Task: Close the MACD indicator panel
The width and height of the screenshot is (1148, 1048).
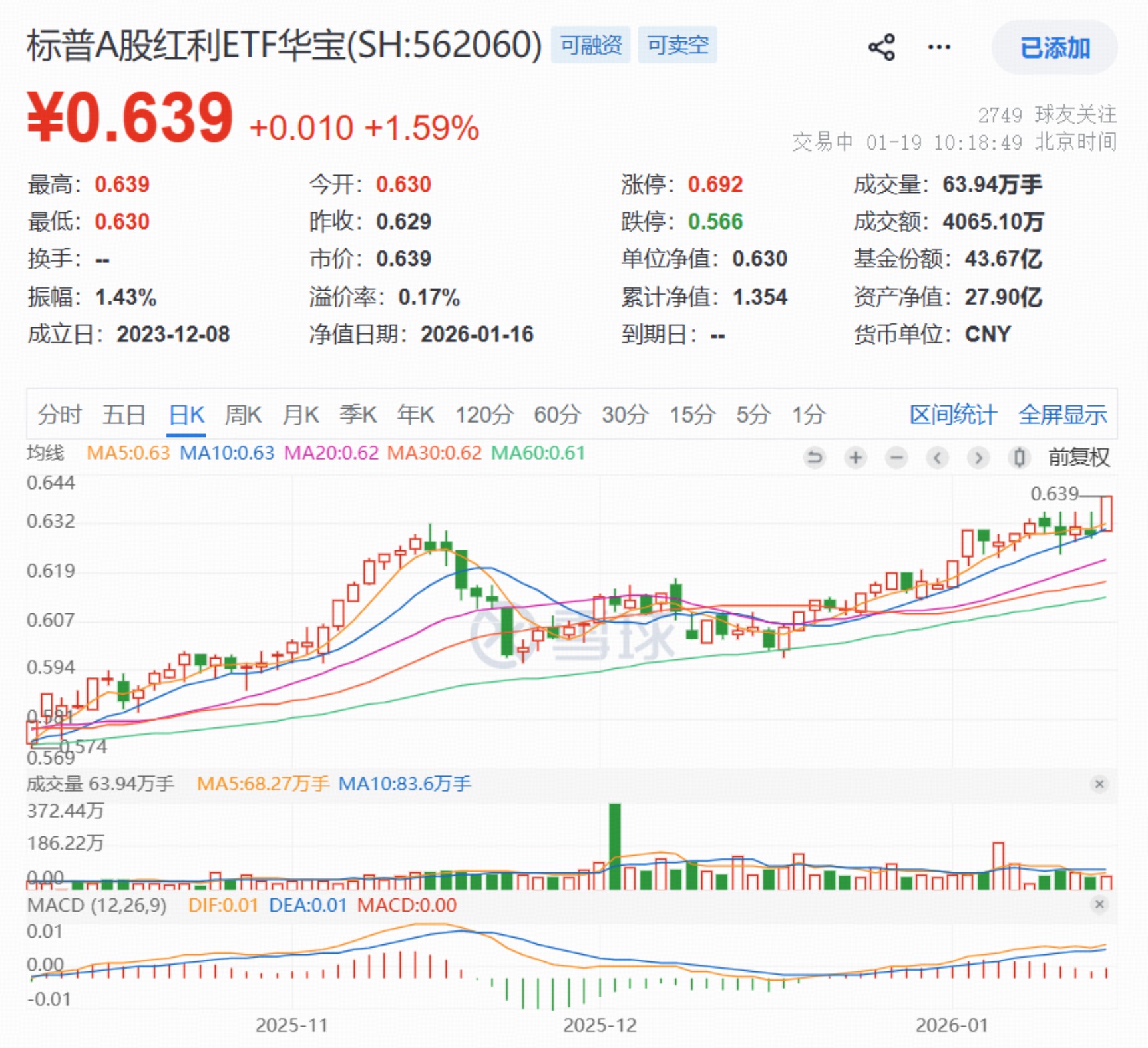Action: coord(1099,904)
